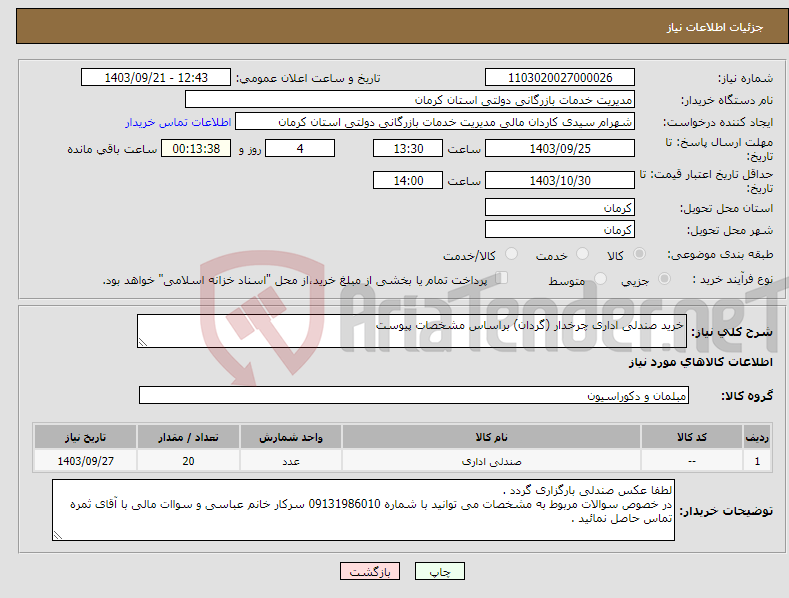
Task: Click the کد کالا column header
Action: click(692, 437)
